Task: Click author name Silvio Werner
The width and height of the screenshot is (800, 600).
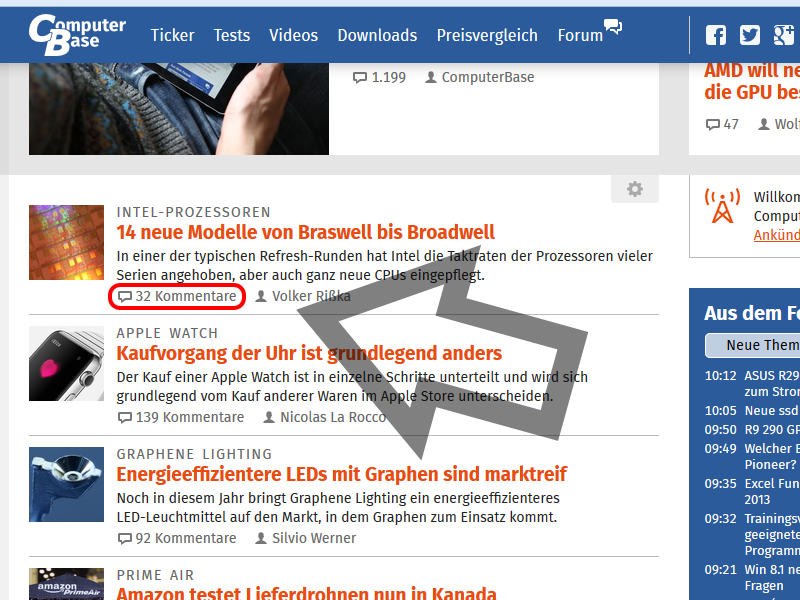Action: [314, 538]
